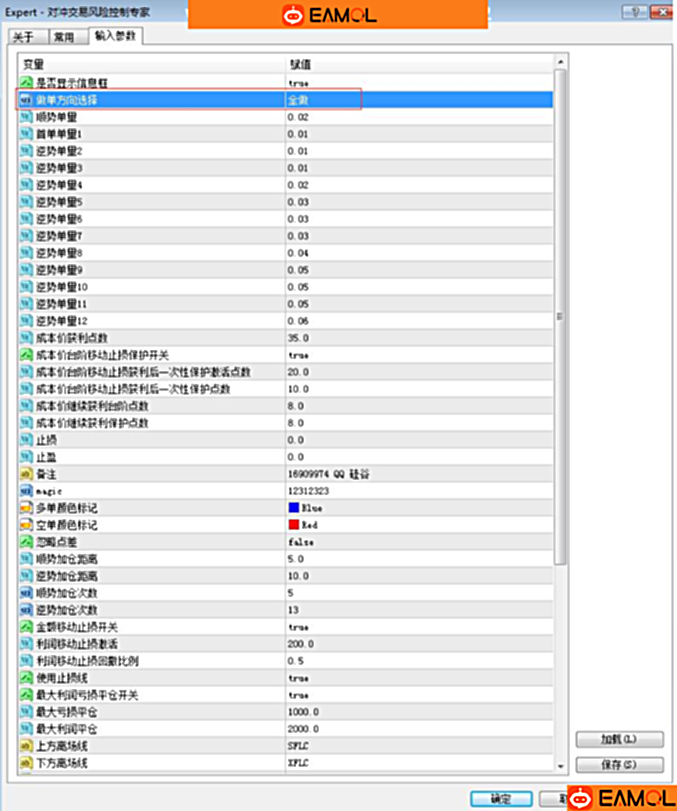Click the icon of the 是否显示信息框 row
677x811 pixels.
coord(26,83)
